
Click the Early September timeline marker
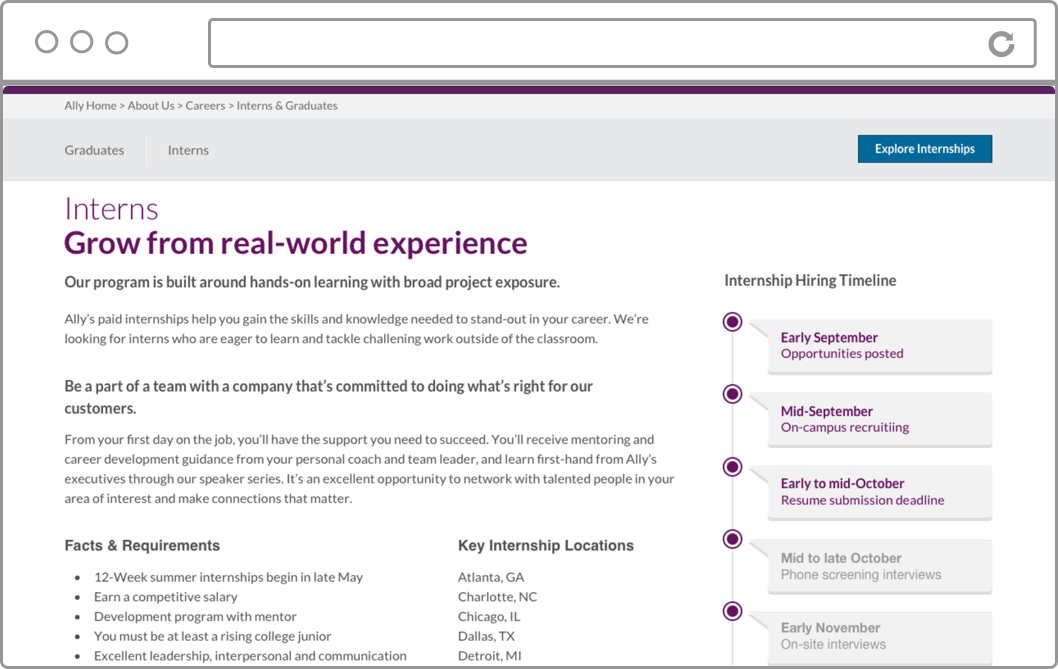(x=732, y=322)
